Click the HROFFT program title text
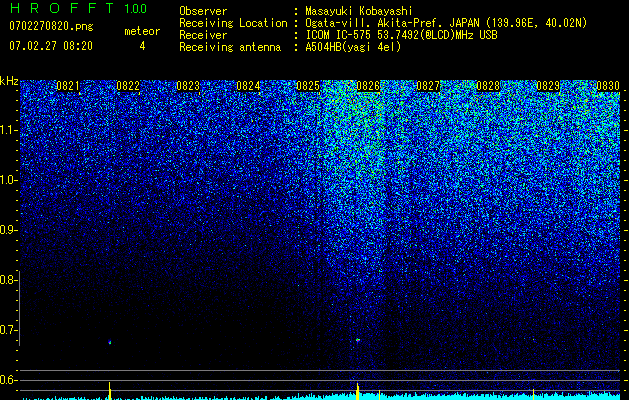629x400 pixels. click(62, 8)
